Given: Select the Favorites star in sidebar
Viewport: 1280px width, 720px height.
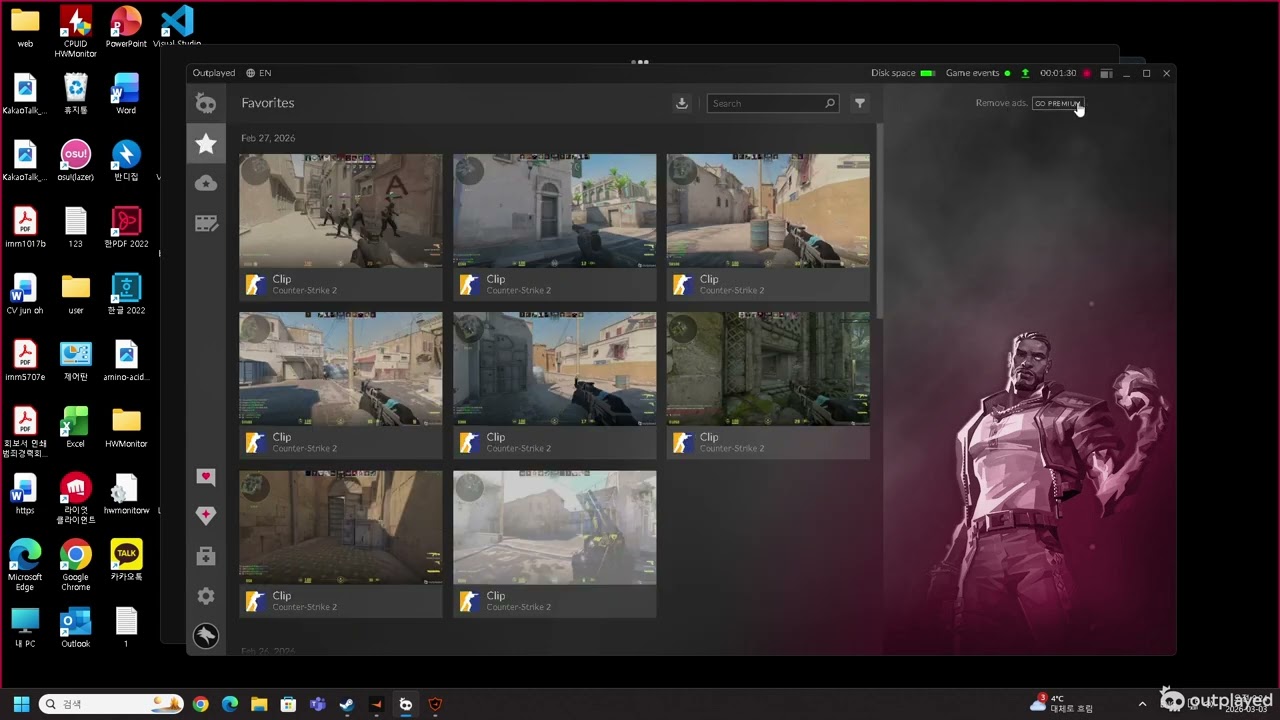Looking at the screenshot, I should tap(206, 144).
